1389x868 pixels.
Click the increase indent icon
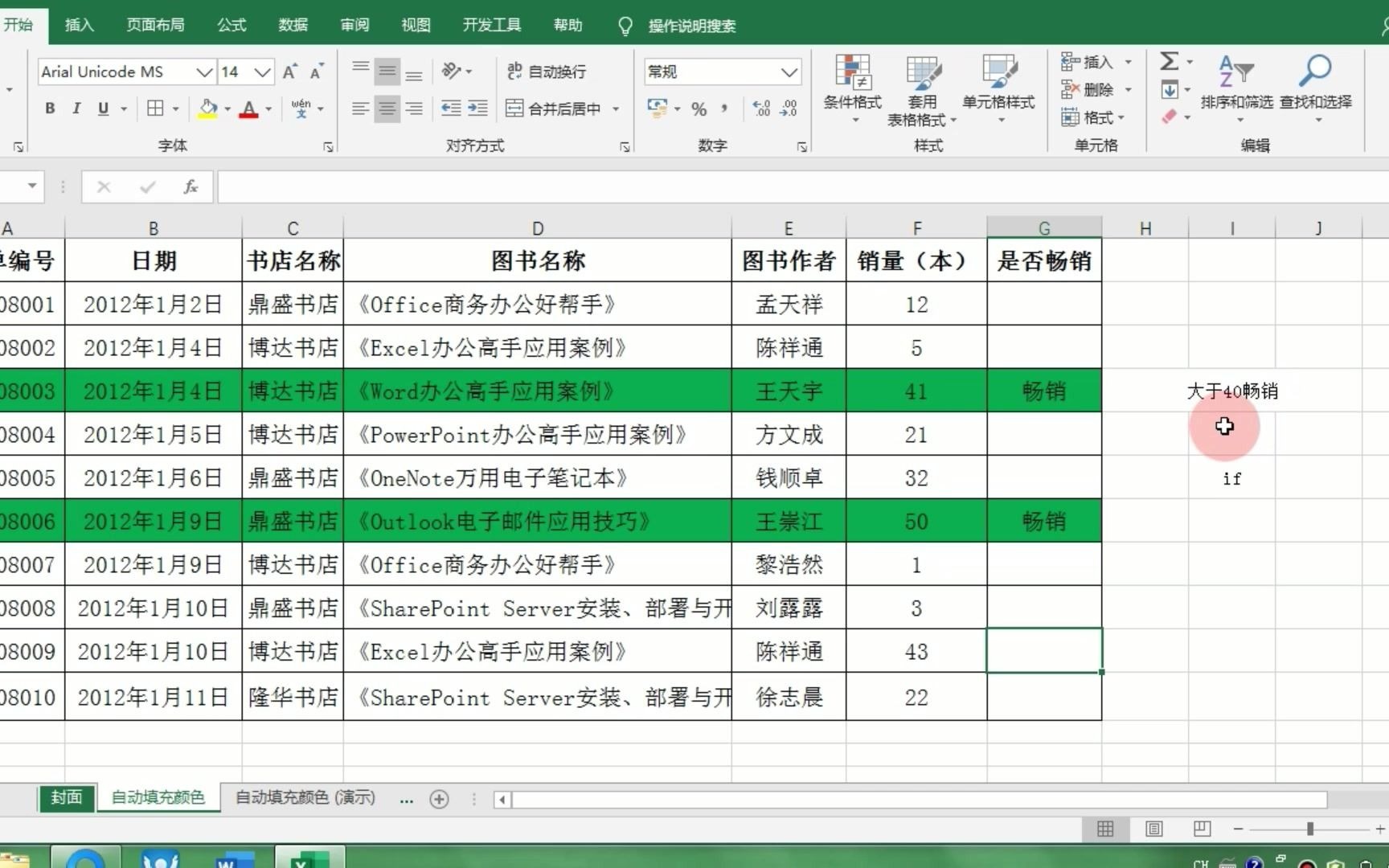[477, 108]
